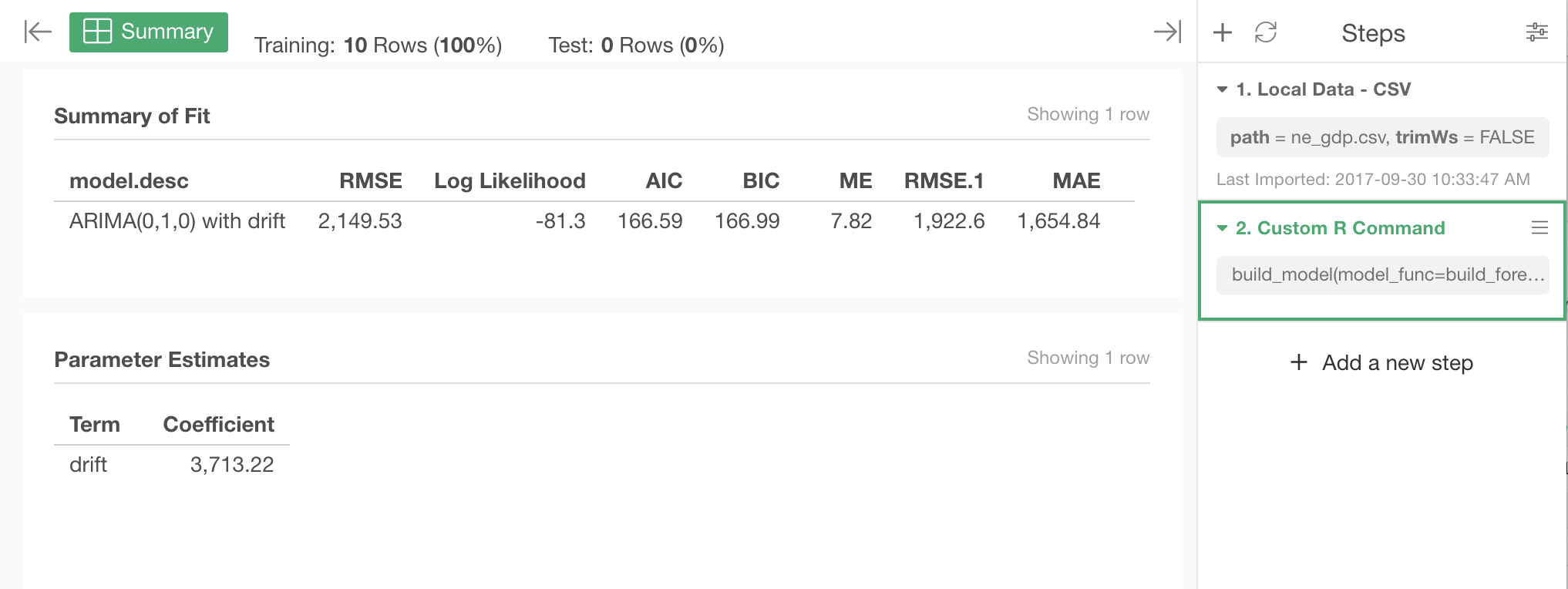Click the expand-right arrow icon
The height and width of the screenshot is (589, 1568).
tap(1167, 32)
